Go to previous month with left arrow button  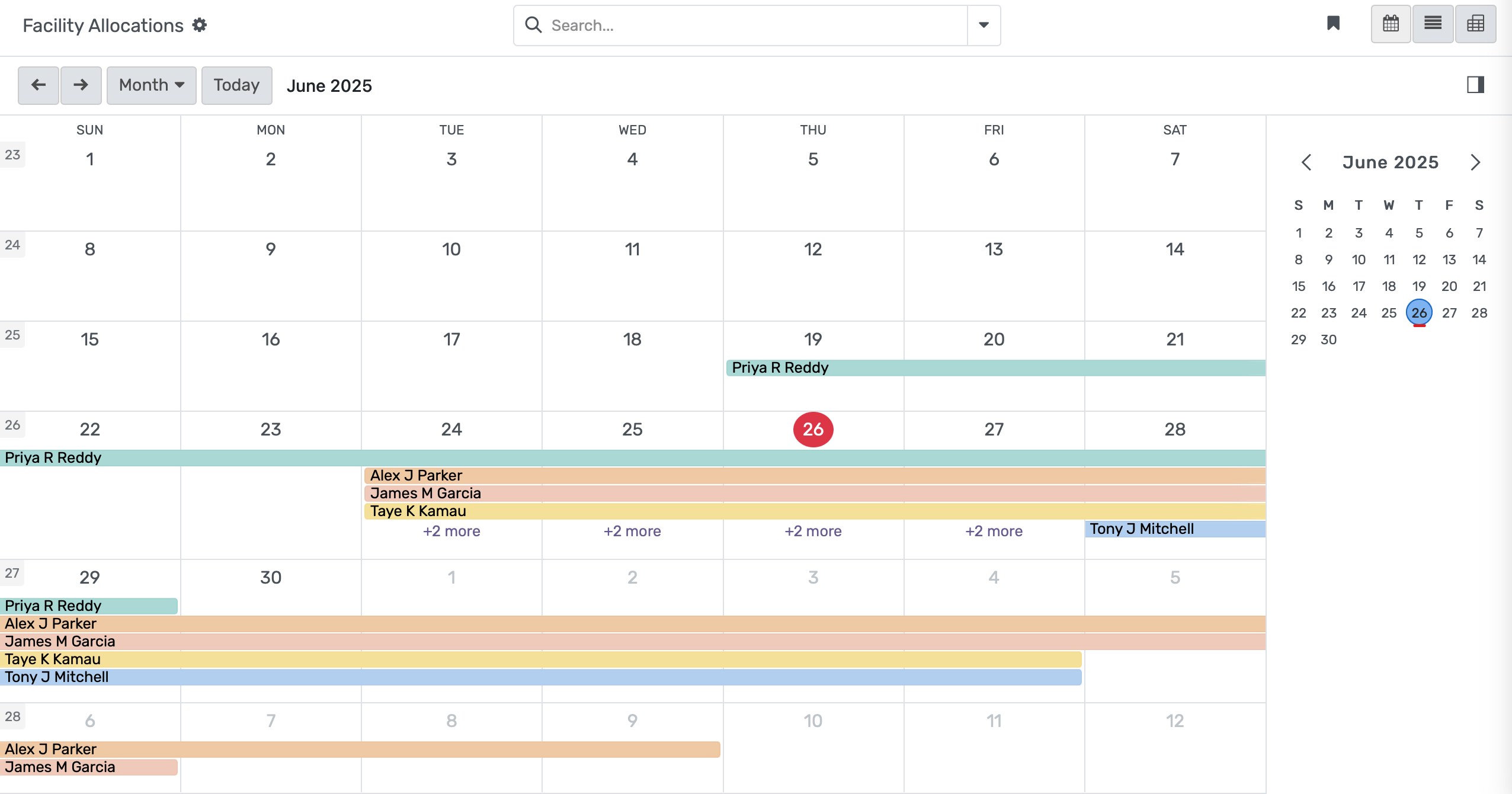click(39, 85)
